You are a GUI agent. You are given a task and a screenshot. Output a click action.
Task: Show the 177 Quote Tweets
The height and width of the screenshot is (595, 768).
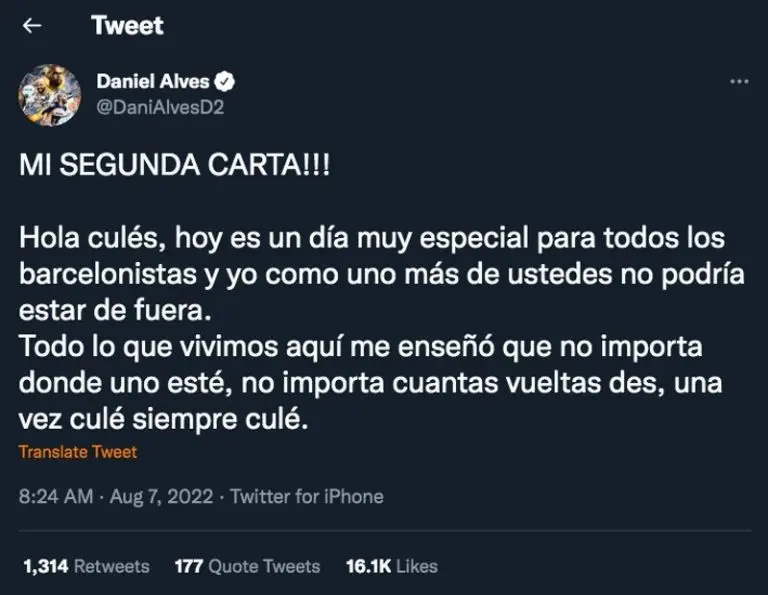pos(247,566)
